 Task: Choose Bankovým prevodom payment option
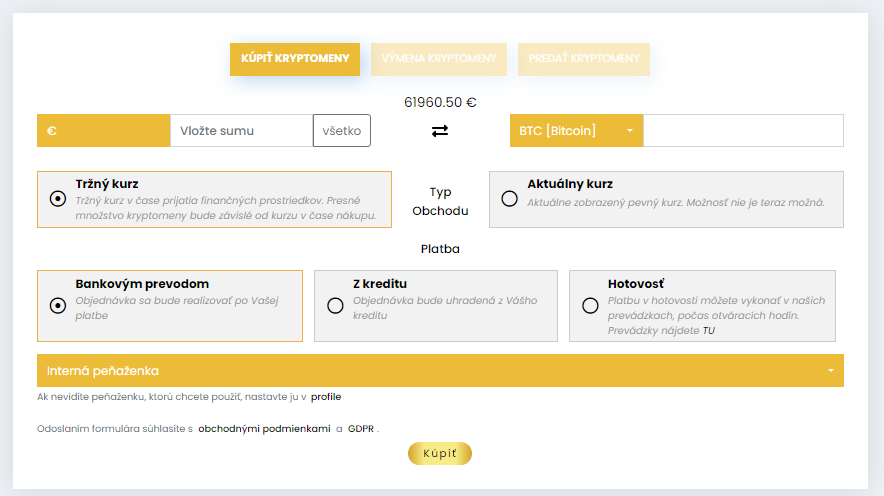point(57,305)
